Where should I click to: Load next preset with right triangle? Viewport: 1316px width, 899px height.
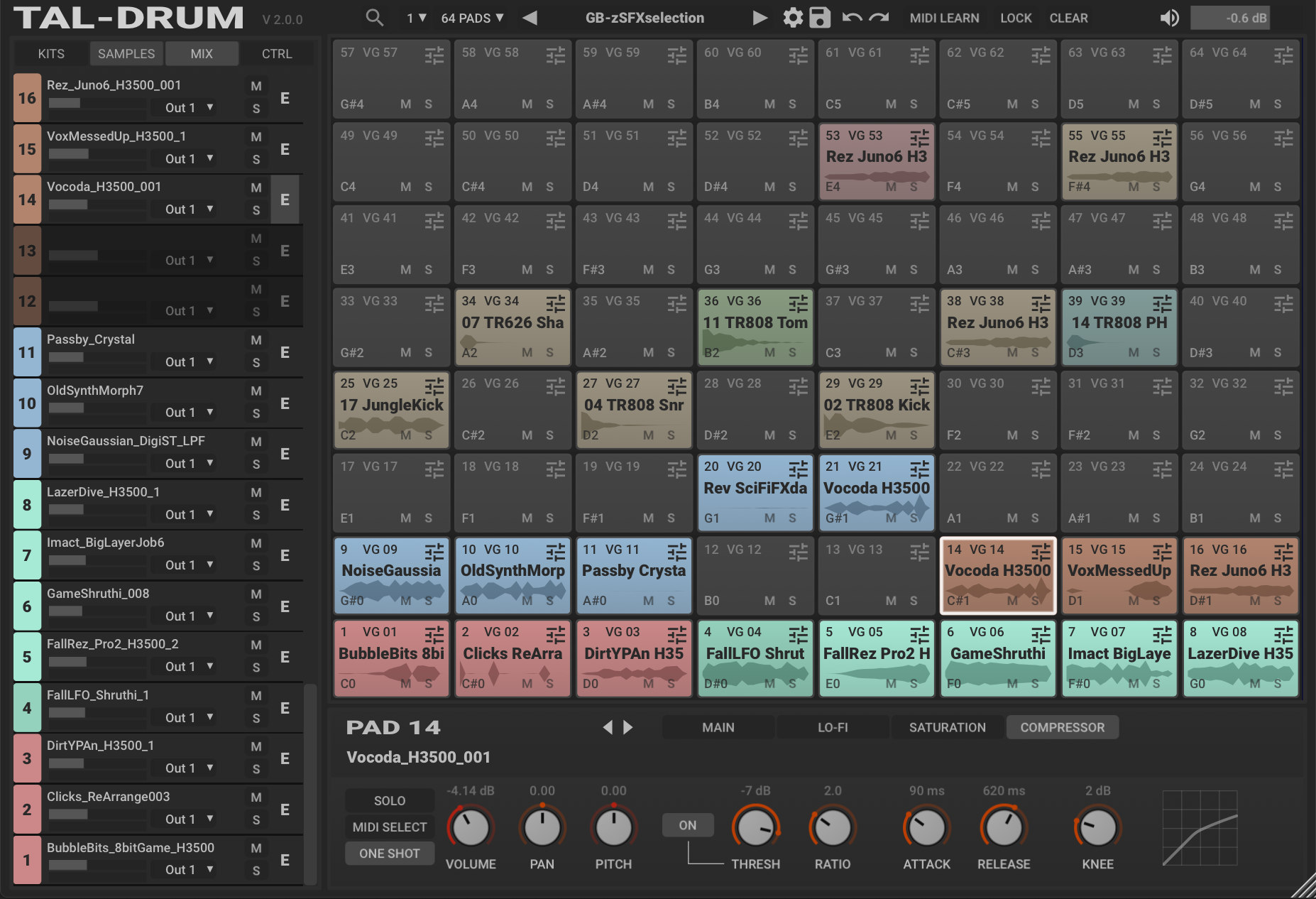(x=760, y=18)
